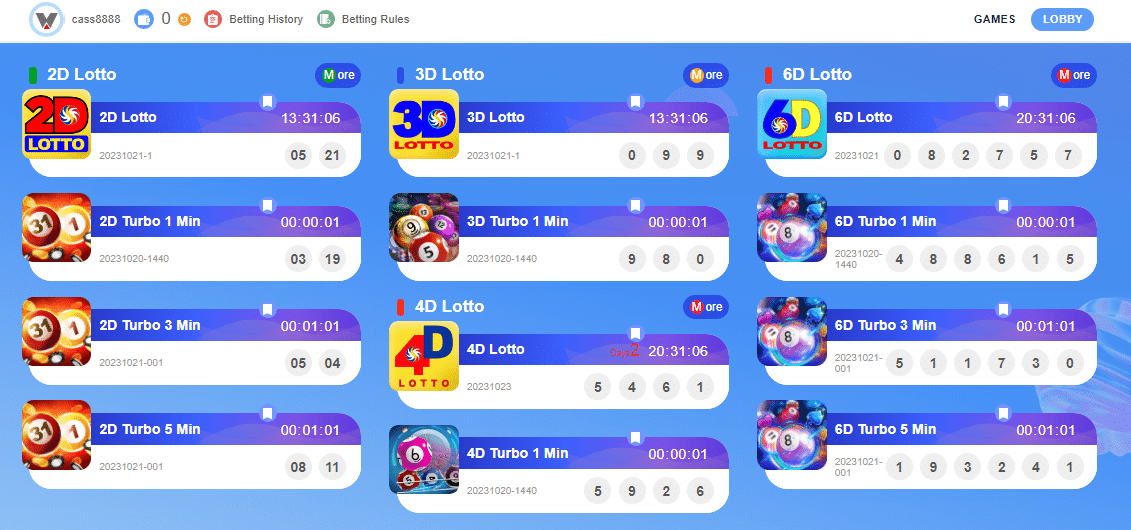The width and height of the screenshot is (1131, 530).
Task: Select the 6D Lotto game logo icon
Action: pos(792,124)
